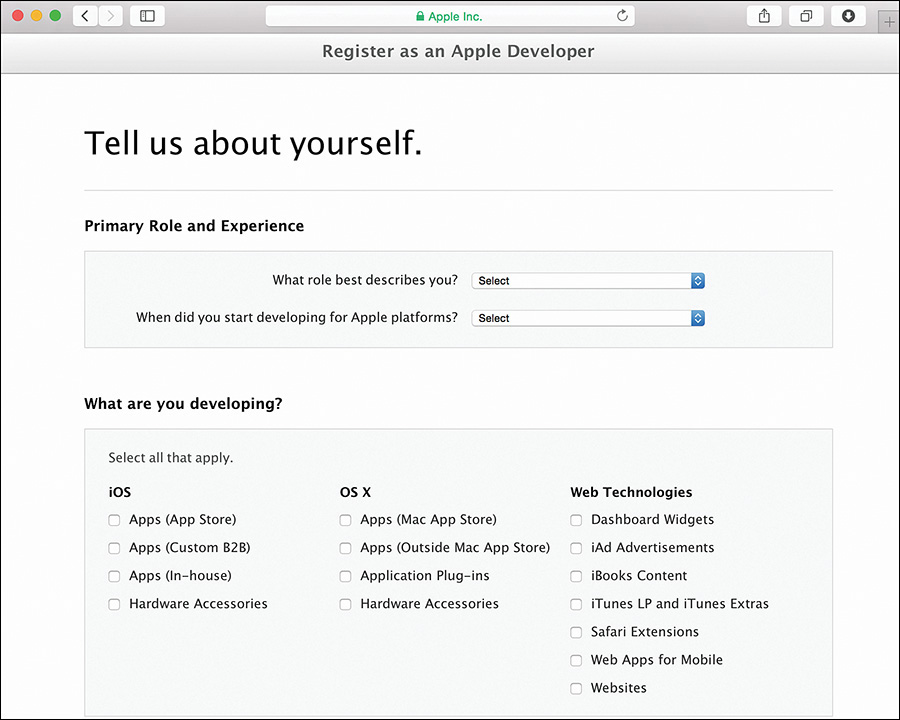Minimize the Safari window
The width and height of the screenshot is (900, 720).
[37, 16]
